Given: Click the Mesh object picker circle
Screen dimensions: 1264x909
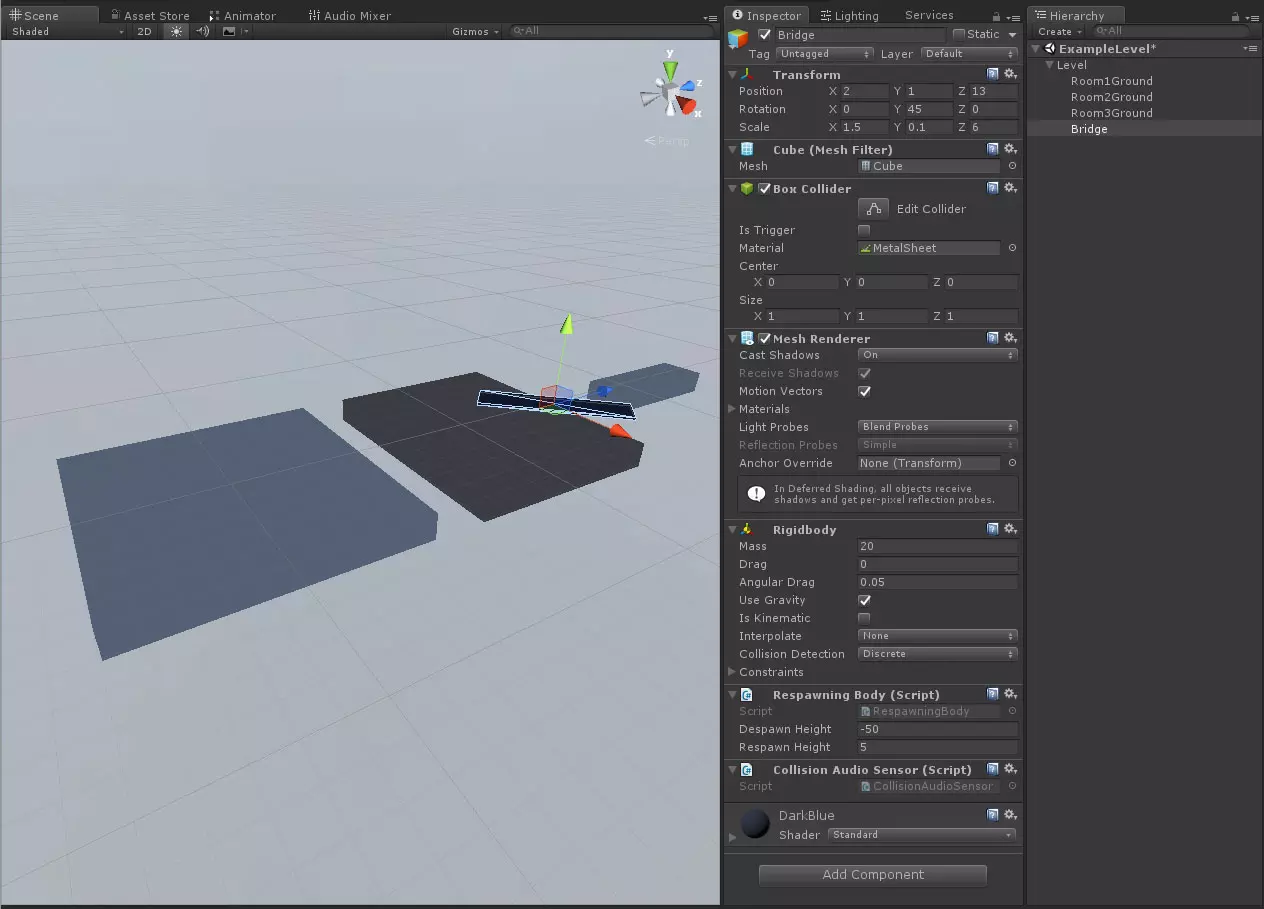Looking at the screenshot, I should click(x=1012, y=166).
